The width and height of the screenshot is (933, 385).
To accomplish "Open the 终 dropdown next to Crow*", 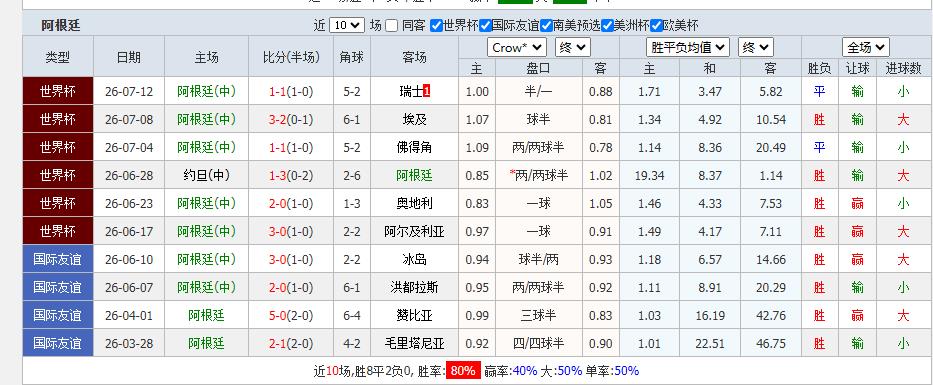I will pos(572,48).
